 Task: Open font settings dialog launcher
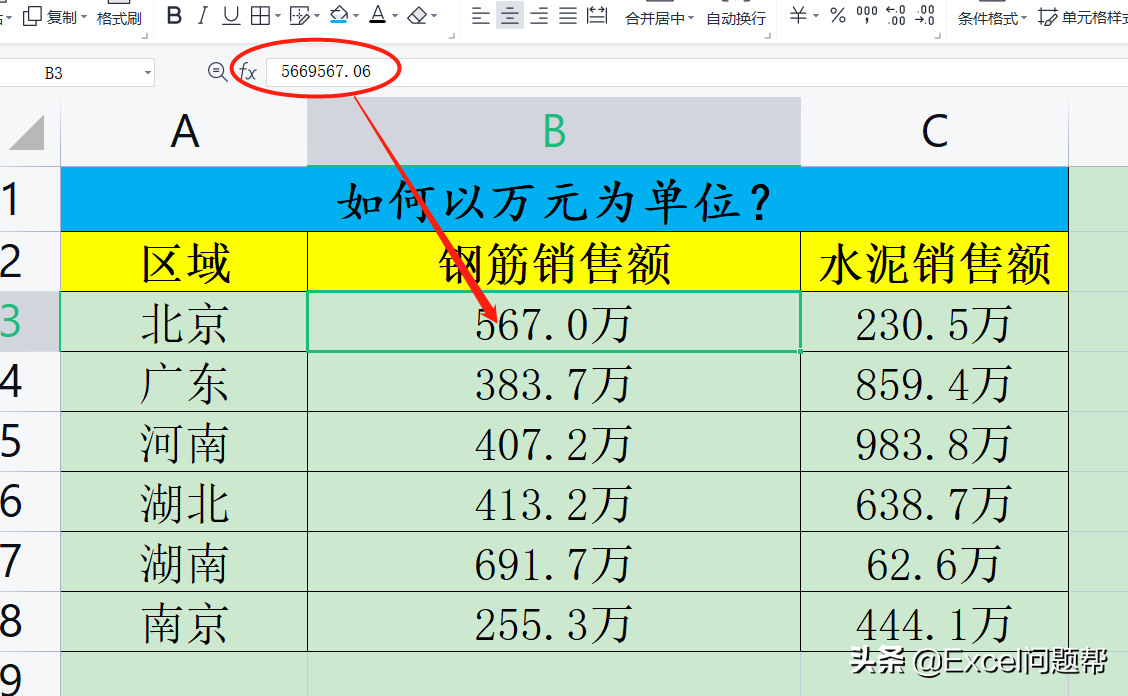click(x=452, y=35)
